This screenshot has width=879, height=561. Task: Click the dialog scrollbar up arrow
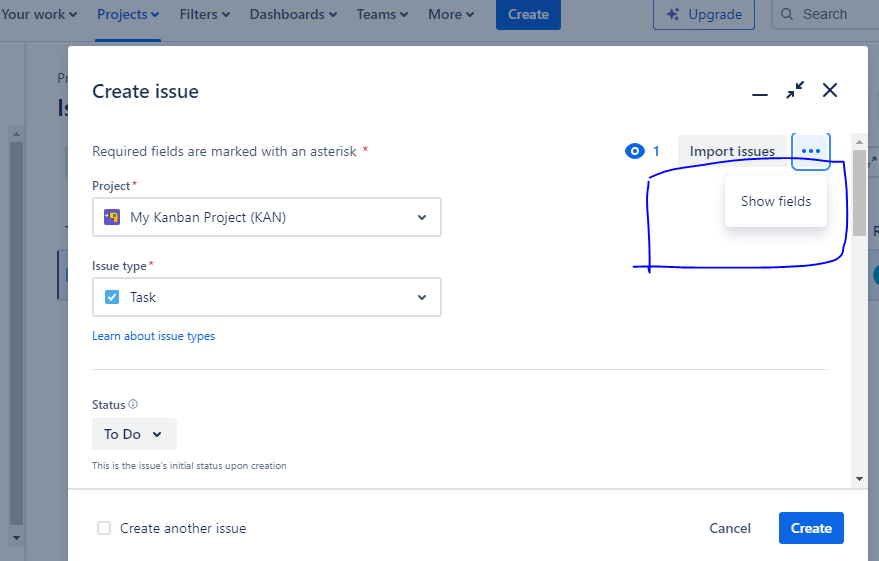[x=859, y=141]
